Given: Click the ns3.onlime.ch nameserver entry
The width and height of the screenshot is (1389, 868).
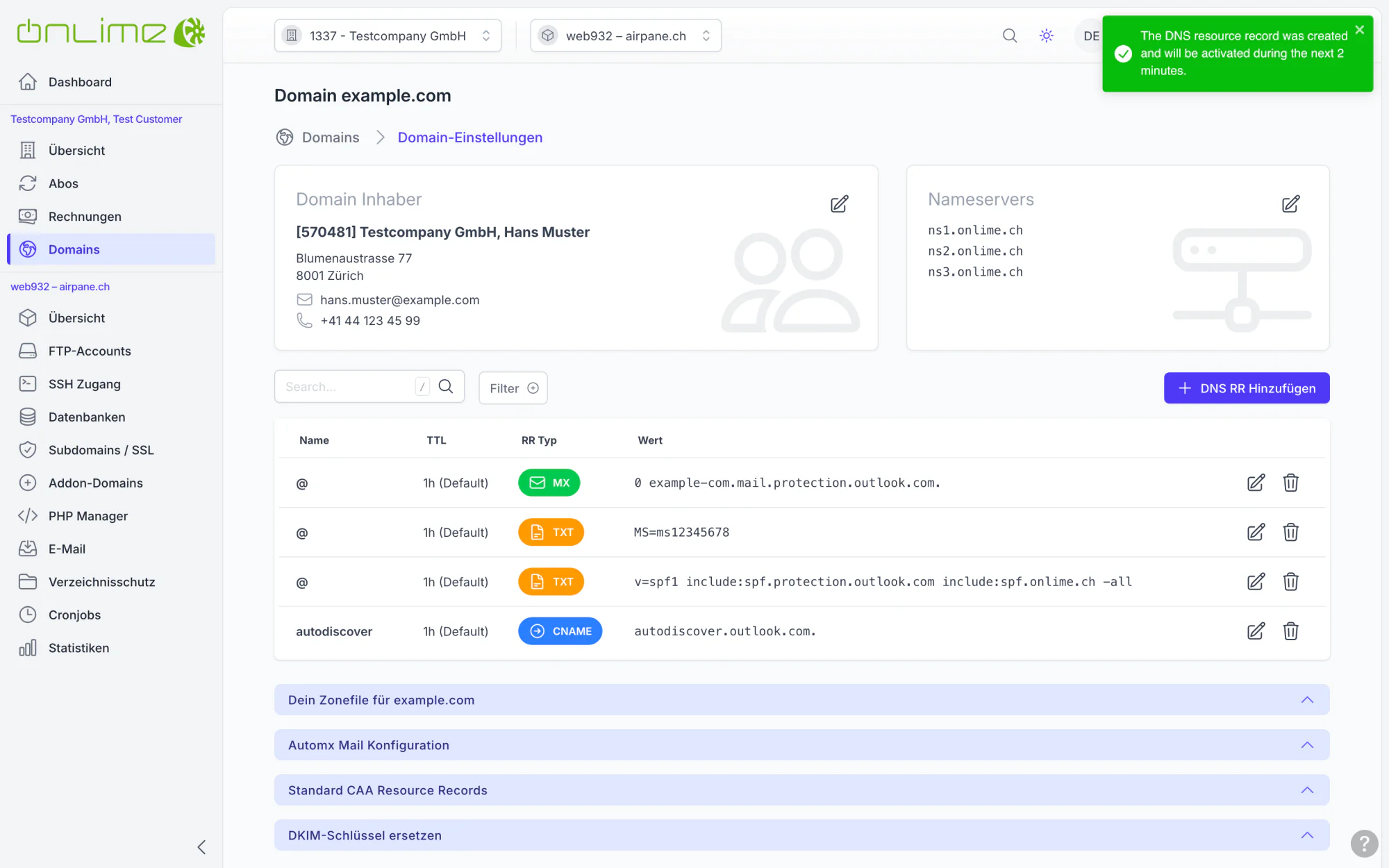Looking at the screenshot, I should 975,272.
